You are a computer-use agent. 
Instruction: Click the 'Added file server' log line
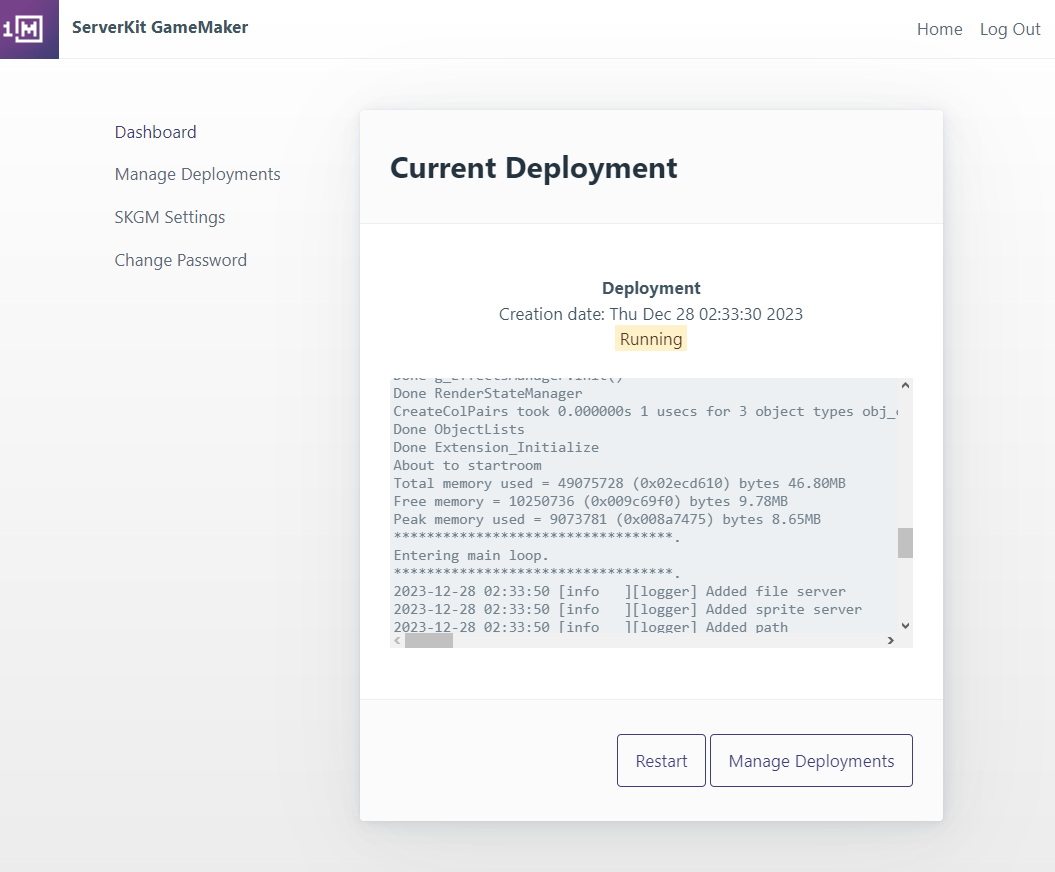click(619, 591)
